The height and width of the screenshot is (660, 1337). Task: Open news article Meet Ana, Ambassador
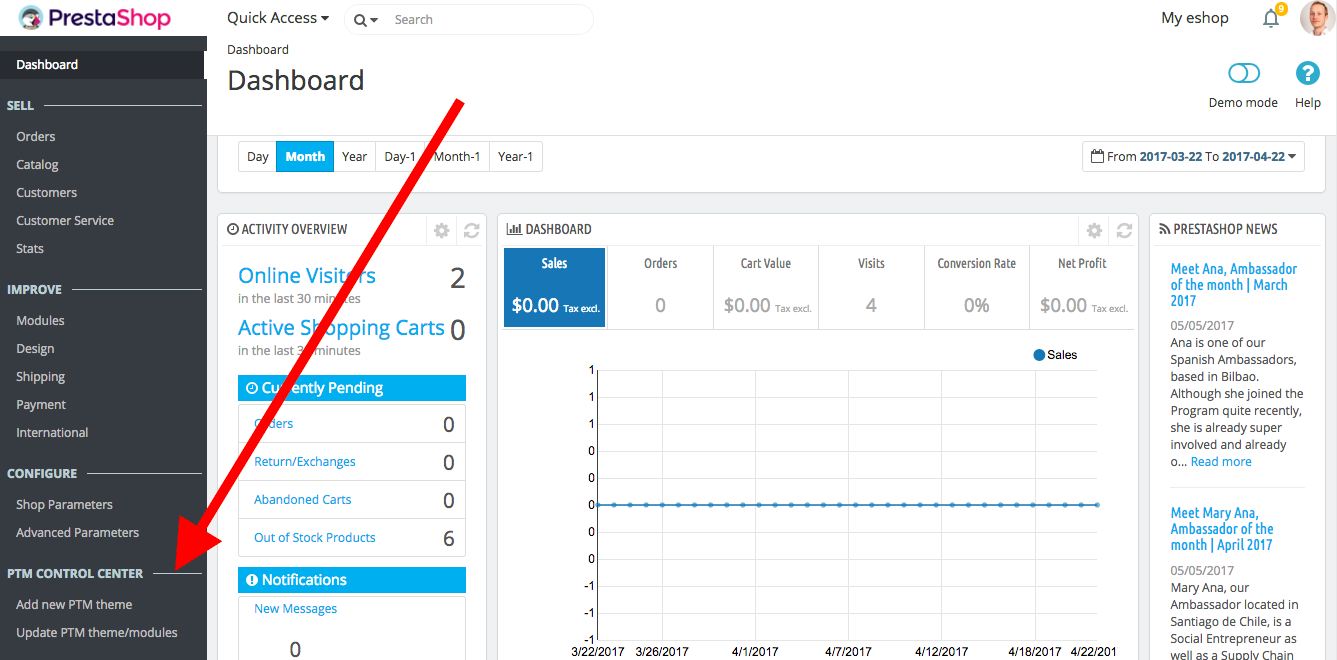pyautogui.click(x=1234, y=285)
